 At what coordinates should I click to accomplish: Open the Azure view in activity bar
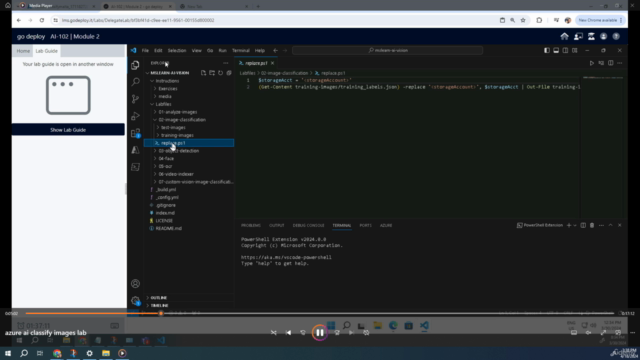click(136, 150)
